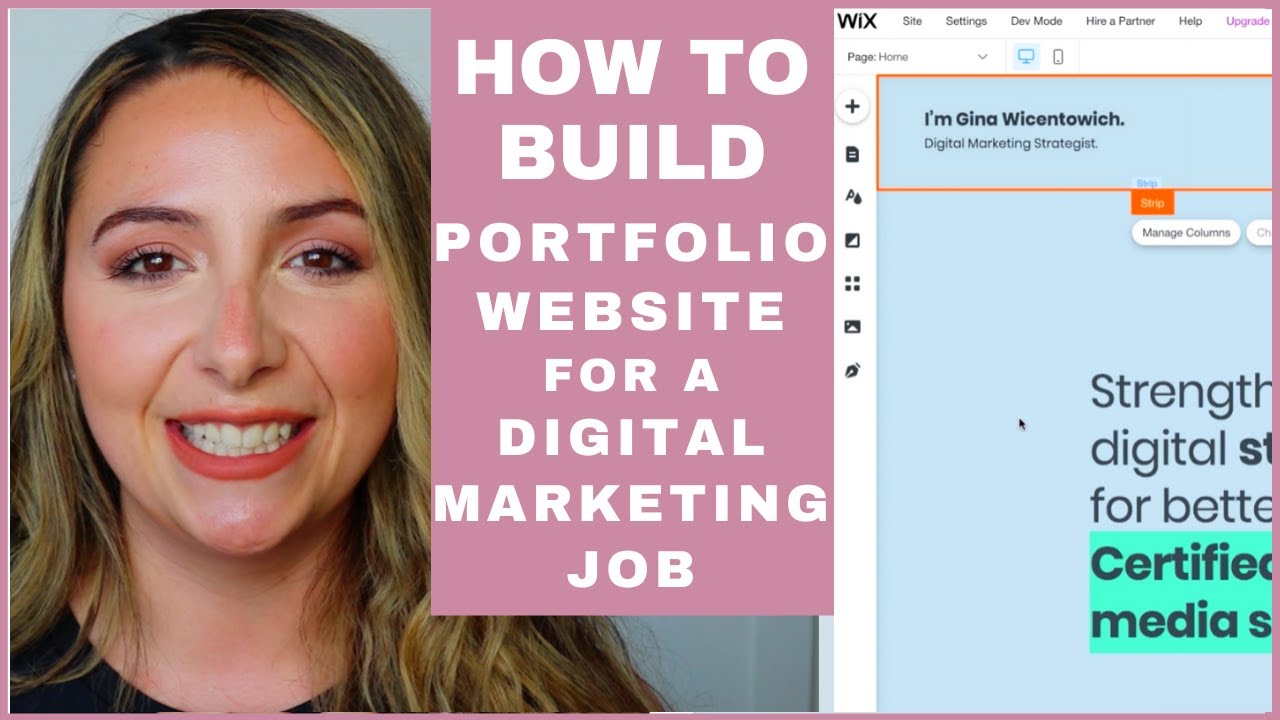Image resolution: width=1280 pixels, height=720 pixels.
Task: Open the Theme Manager icon
Action: pos(852,197)
